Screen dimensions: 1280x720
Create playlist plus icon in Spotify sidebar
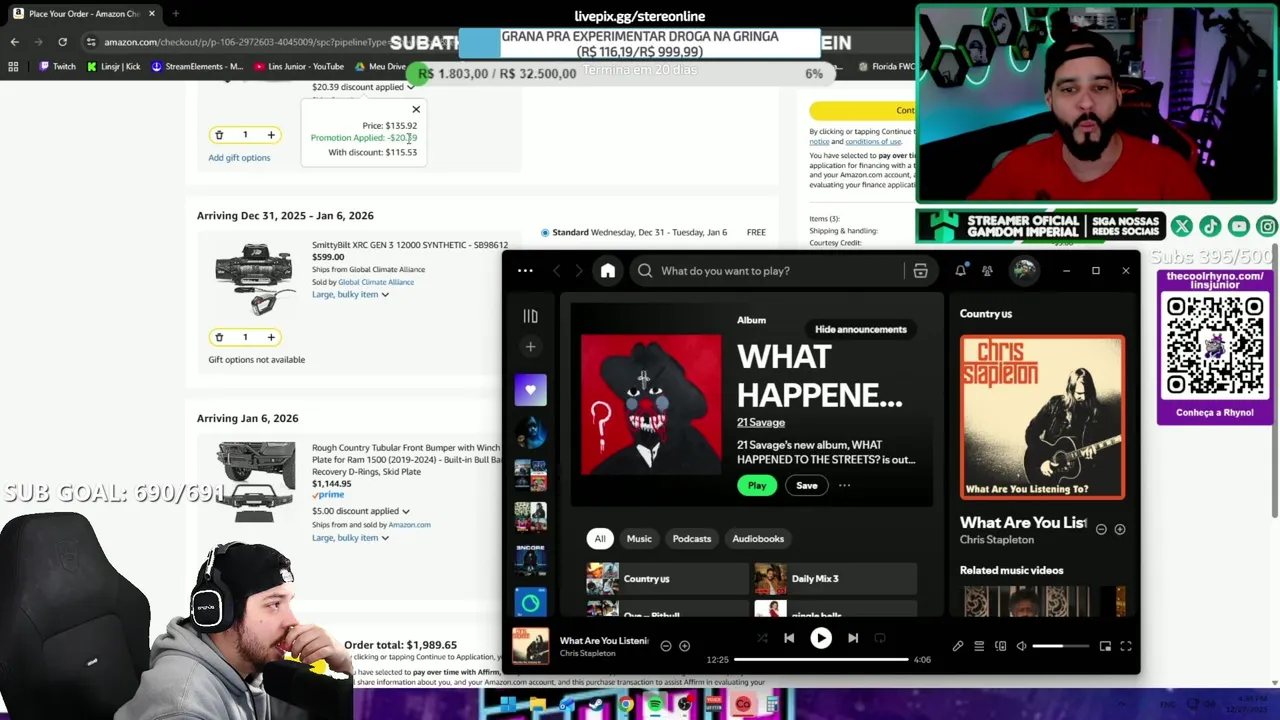(530, 347)
